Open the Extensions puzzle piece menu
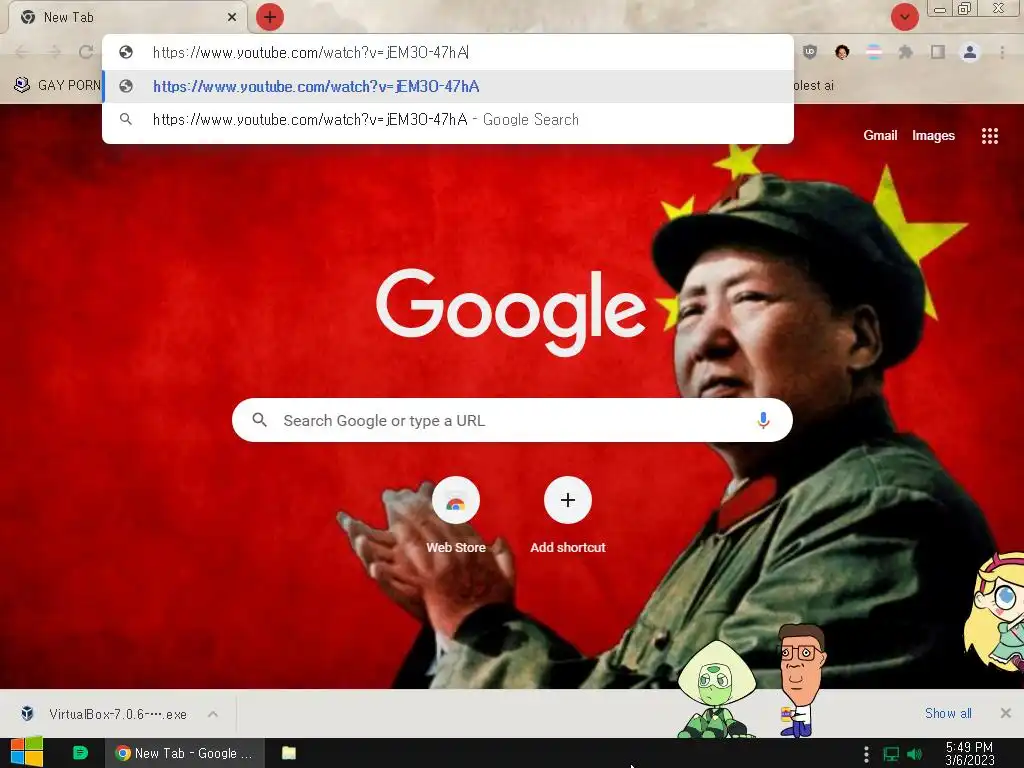 (x=906, y=52)
